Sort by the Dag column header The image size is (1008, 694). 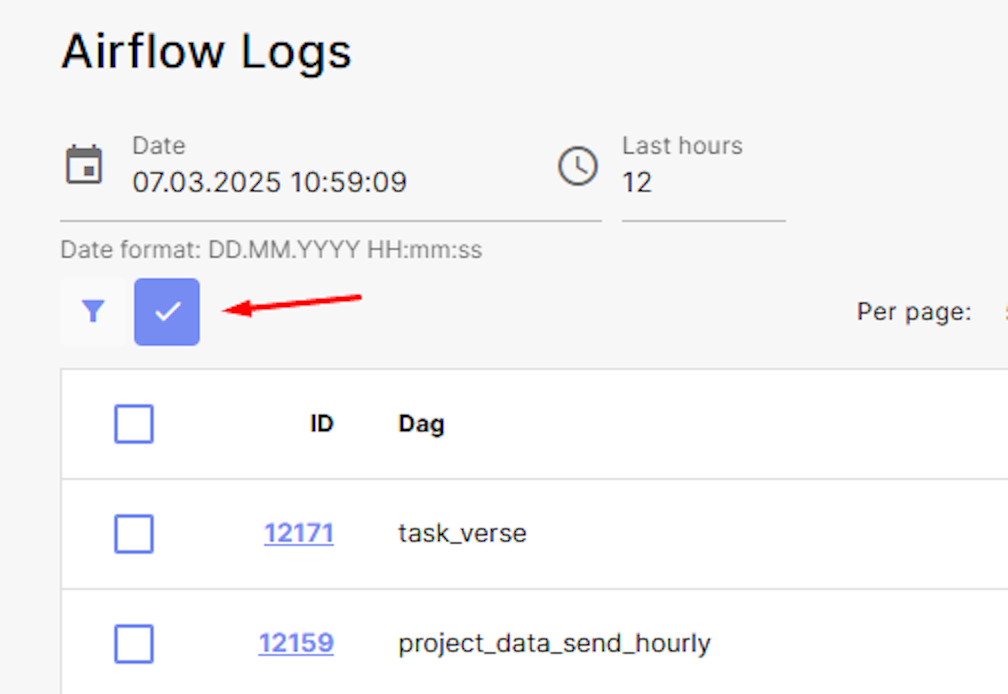(x=421, y=424)
